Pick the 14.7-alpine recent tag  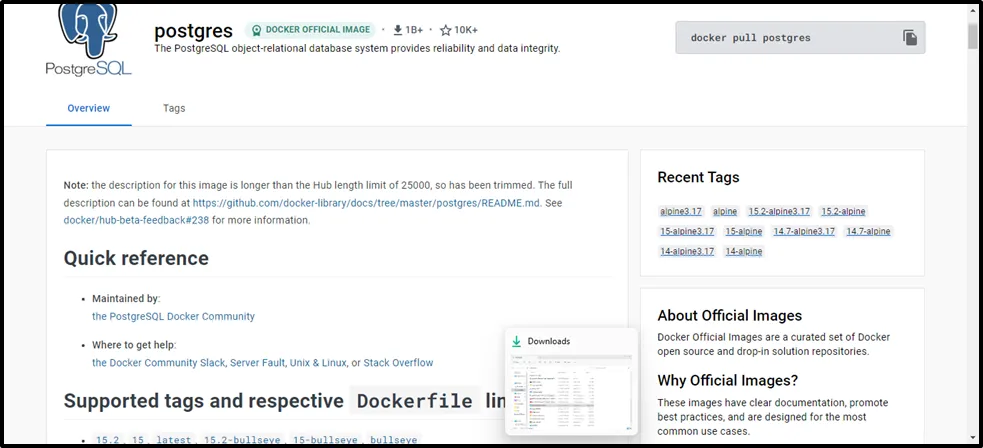pyautogui.click(x=868, y=232)
